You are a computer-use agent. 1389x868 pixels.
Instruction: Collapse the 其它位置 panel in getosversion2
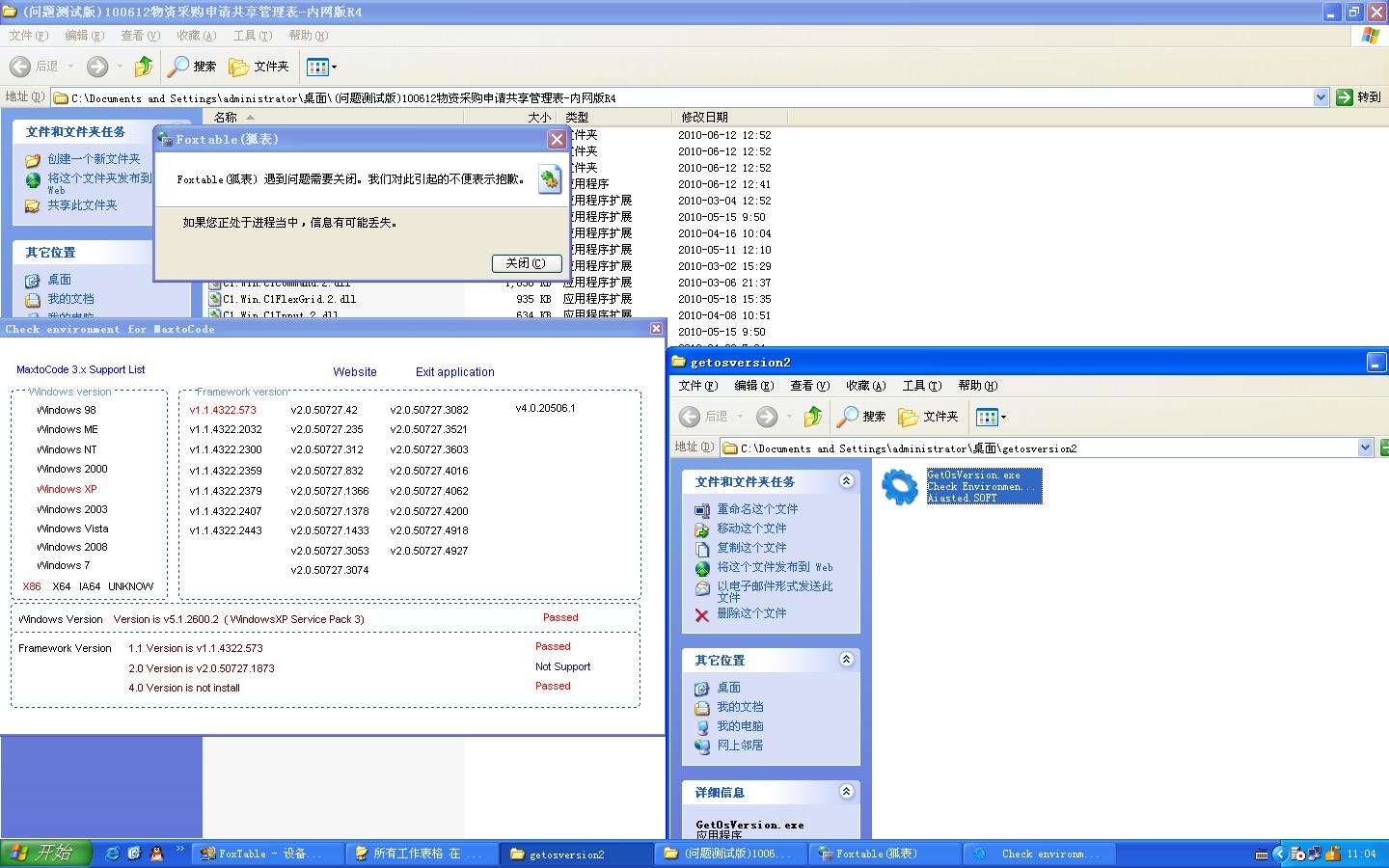click(x=846, y=660)
